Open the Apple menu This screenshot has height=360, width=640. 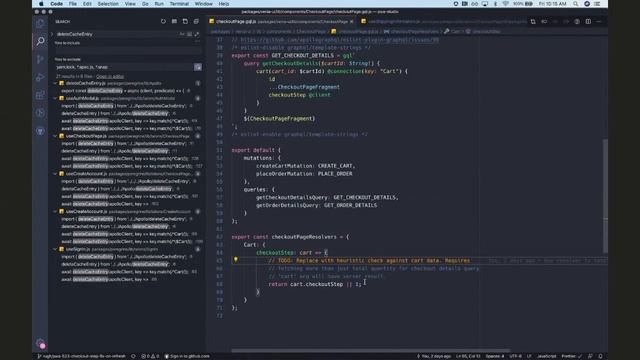tap(41, 4)
